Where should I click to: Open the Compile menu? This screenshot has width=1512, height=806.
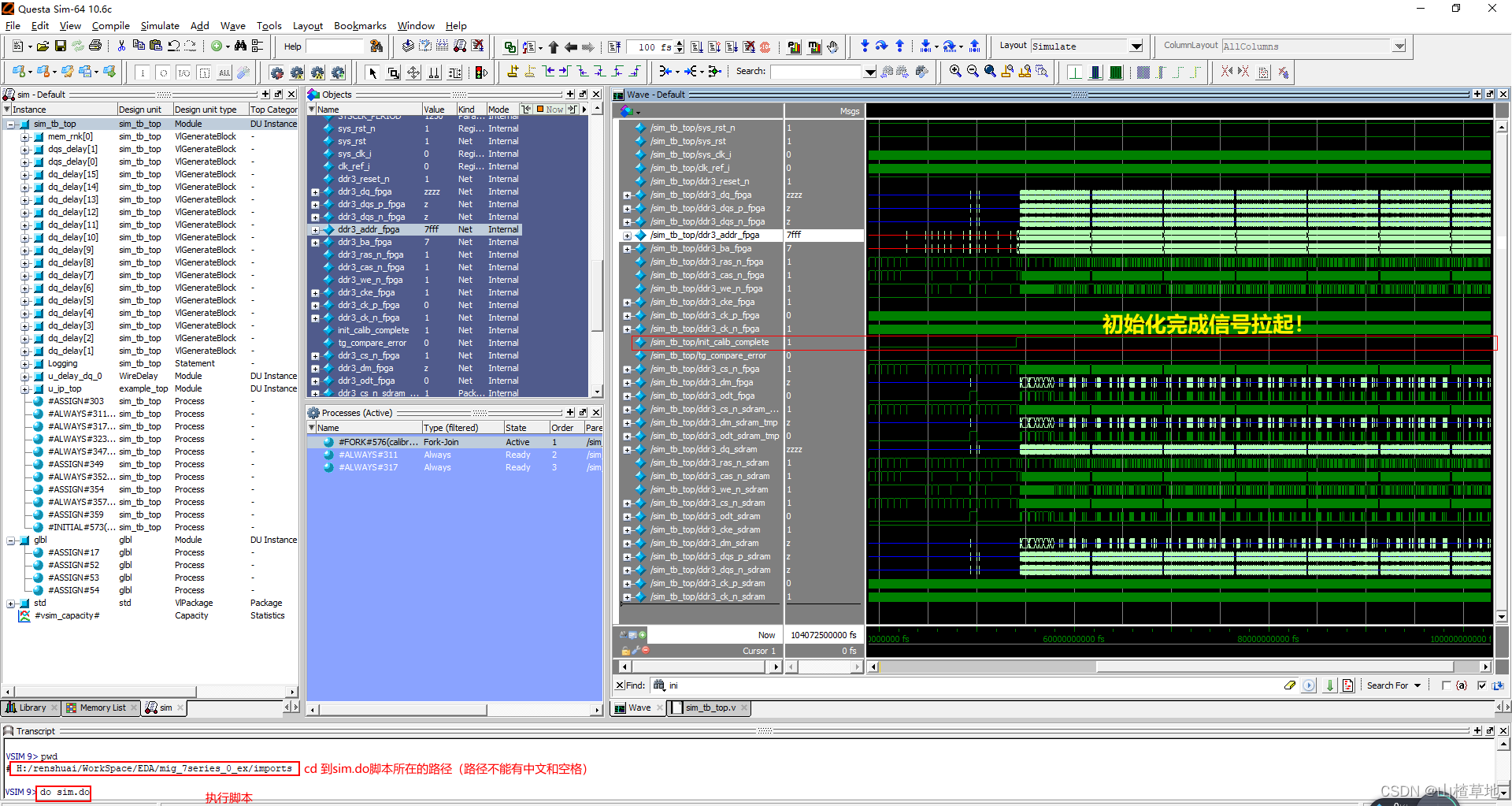[x=110, y=26]
